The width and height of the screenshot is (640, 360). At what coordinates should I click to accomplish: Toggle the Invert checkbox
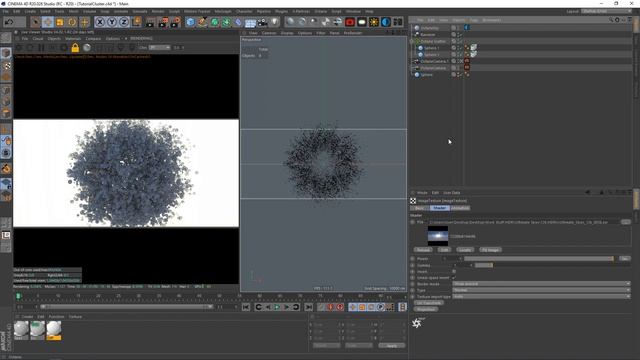454,271
